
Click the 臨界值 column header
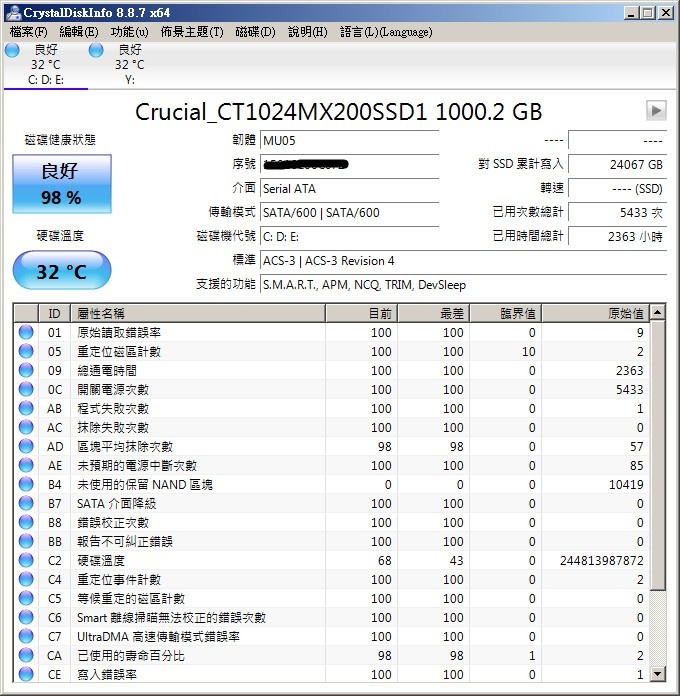click(506, 313)
